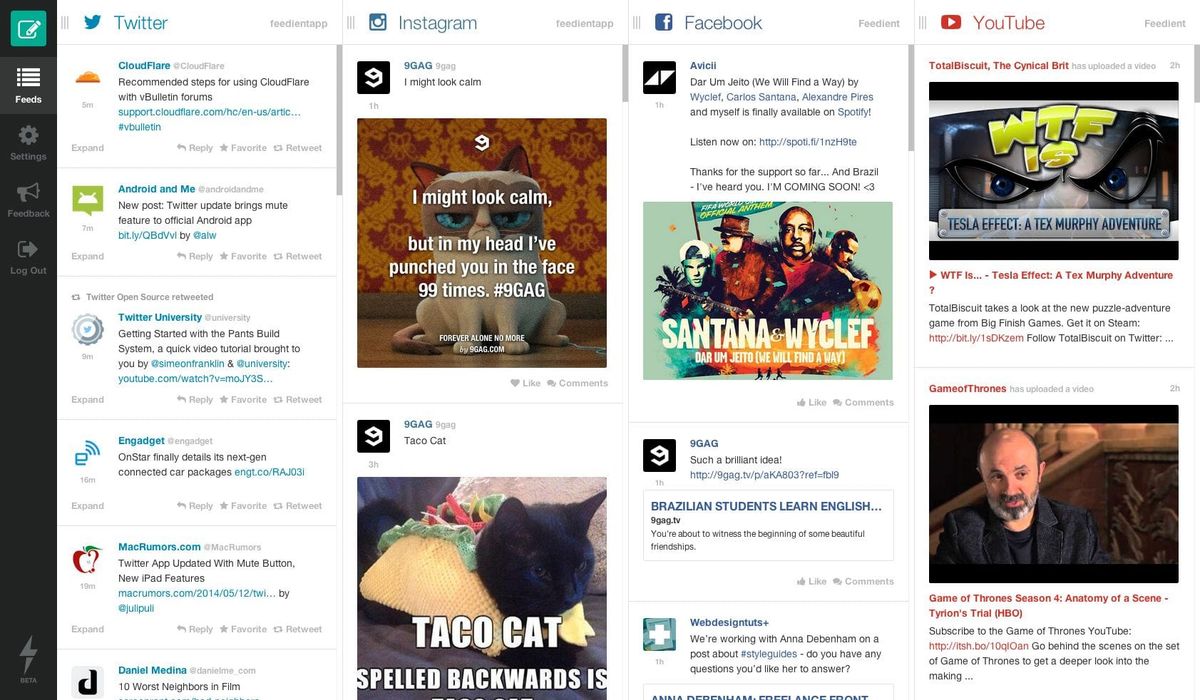Viewport: 1200px width, 700px height.
Task: Click Daniel Medina avatar
Action: [88, 682]
